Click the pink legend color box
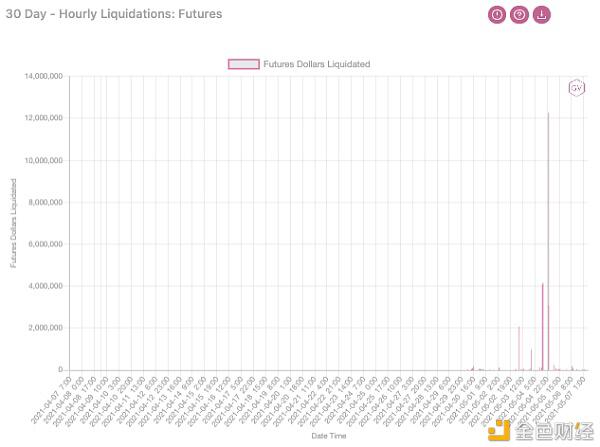This screenshot has width=600, height=447. [244, 64]
